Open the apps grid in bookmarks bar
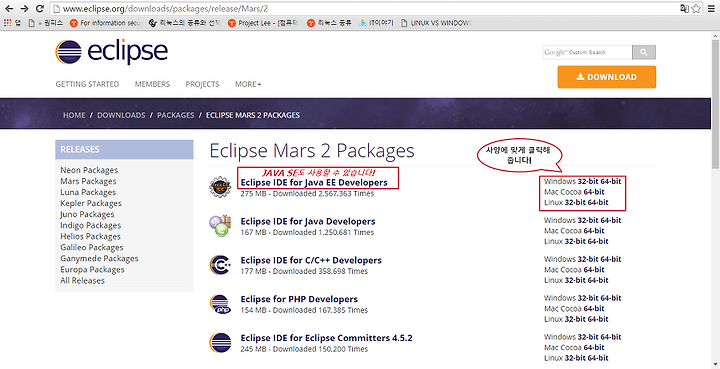The width and height of the screenshot is (720, 369). click(7, 22)
